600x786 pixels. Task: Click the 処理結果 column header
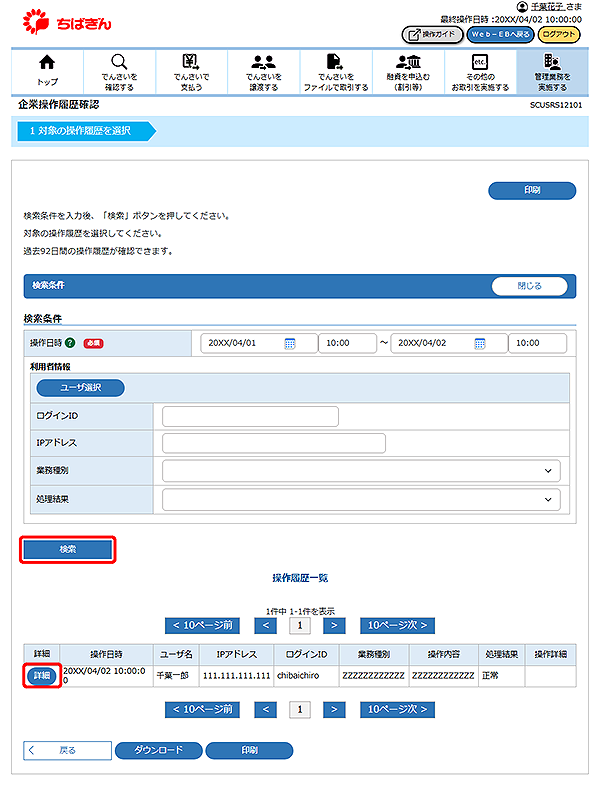click(x=502, y=655)
